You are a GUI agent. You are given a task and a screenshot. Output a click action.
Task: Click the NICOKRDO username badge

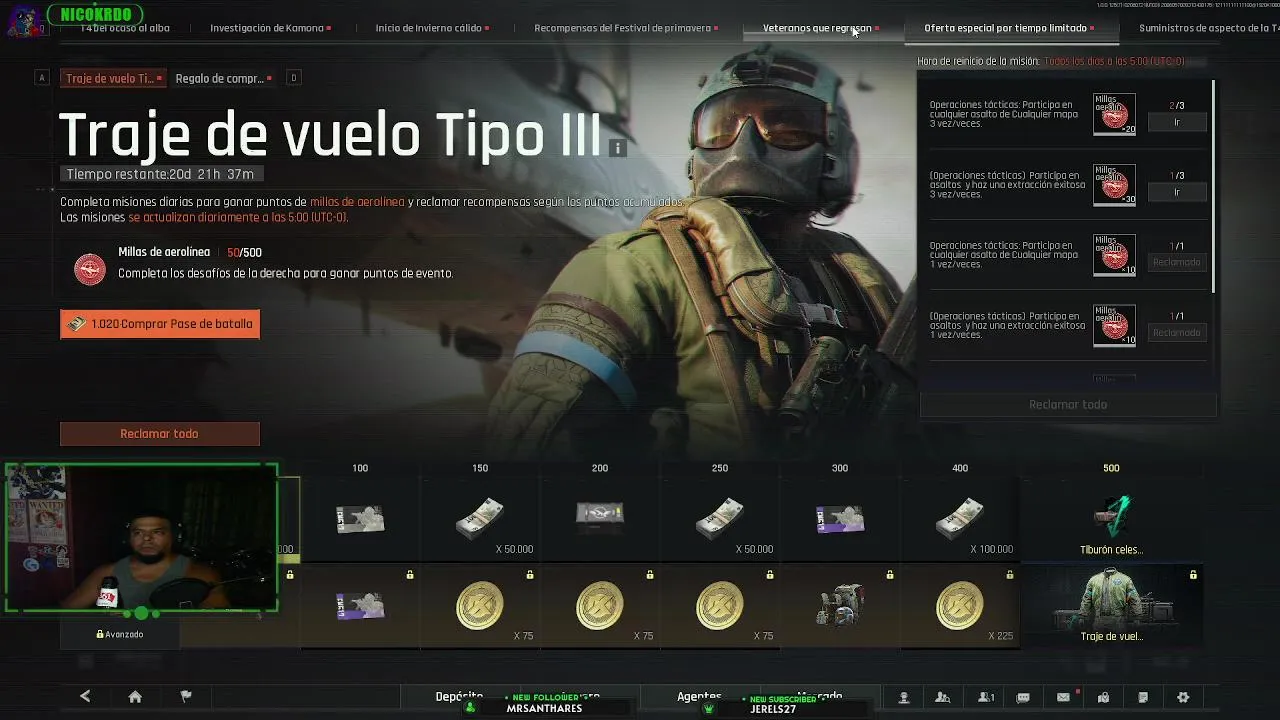coord(94,15)
